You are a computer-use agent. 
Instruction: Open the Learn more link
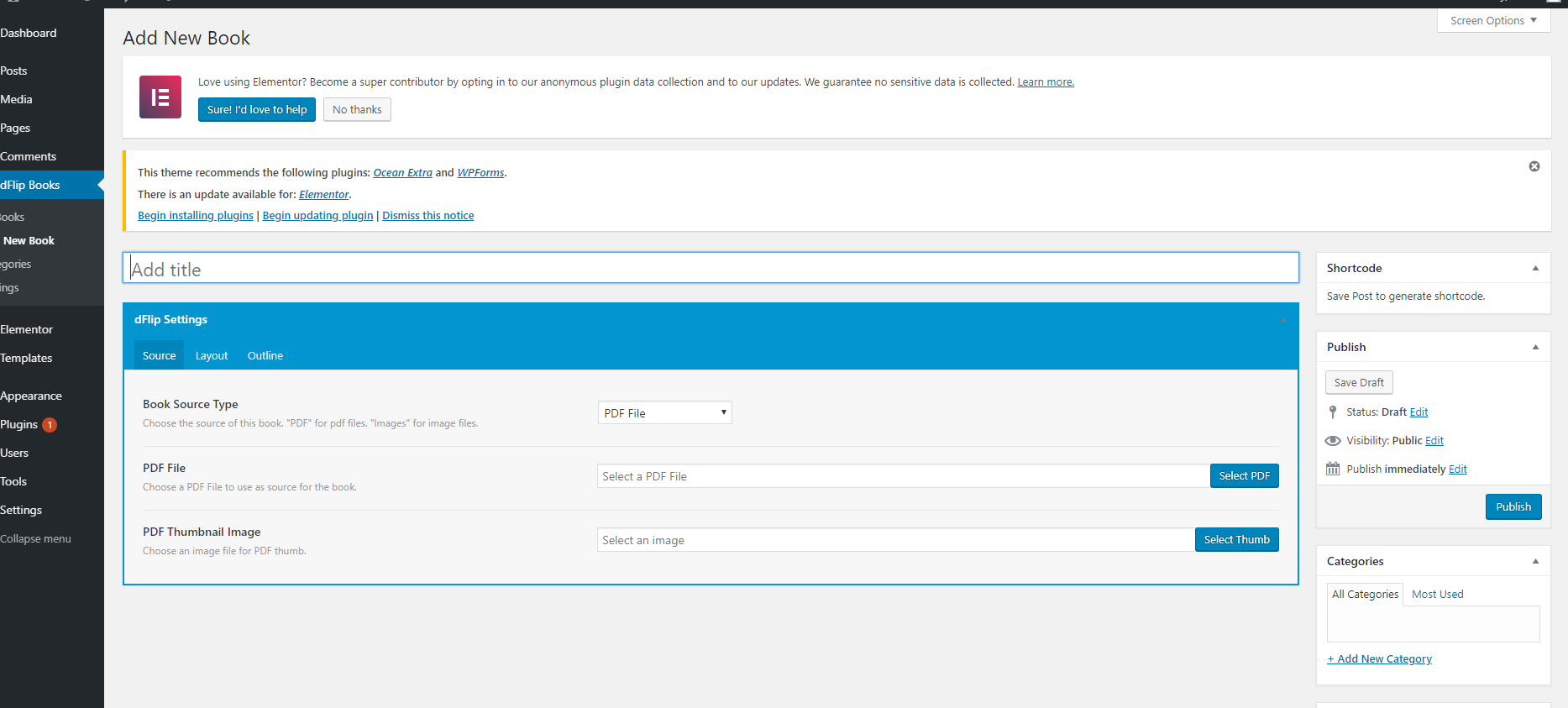[x=1046, y=81]
